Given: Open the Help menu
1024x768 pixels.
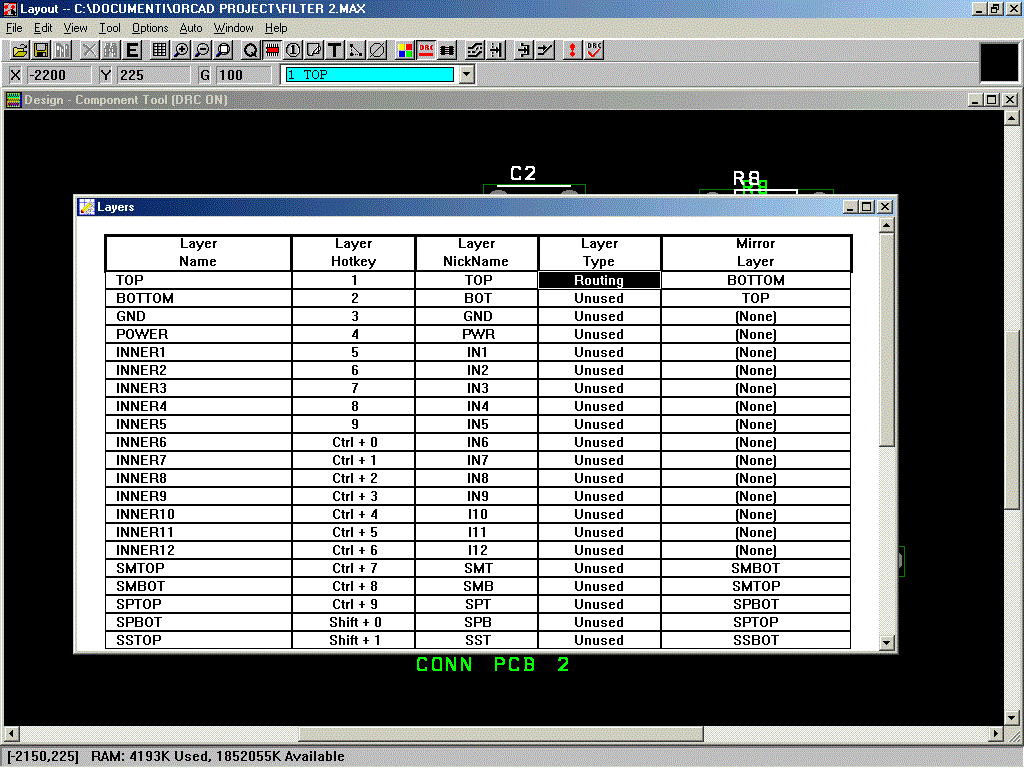Looking at the screenshot, I should point(276,28).
